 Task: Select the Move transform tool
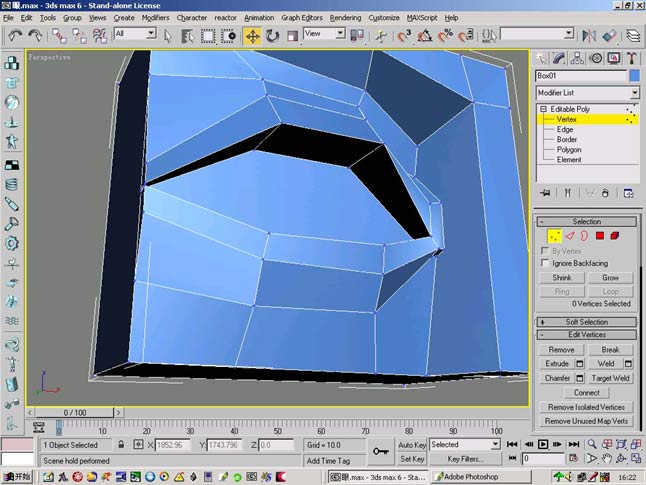pyautogui.click(x=252, y=36)
